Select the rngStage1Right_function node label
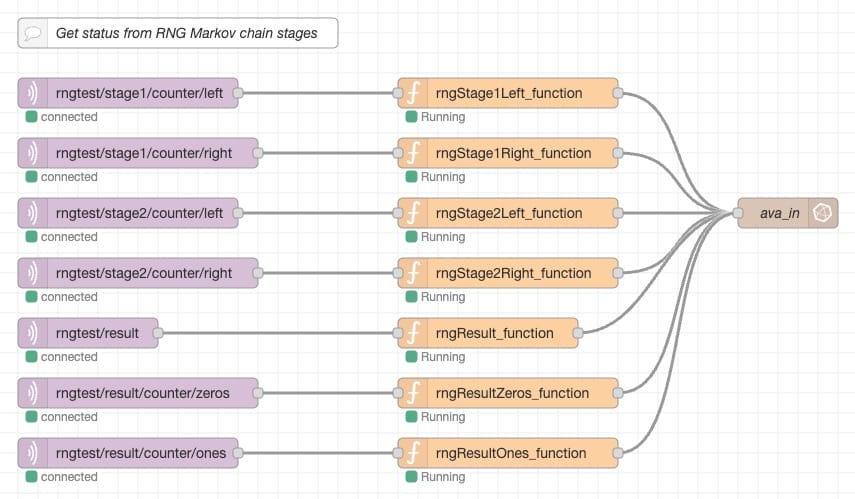 pos(513,153)
